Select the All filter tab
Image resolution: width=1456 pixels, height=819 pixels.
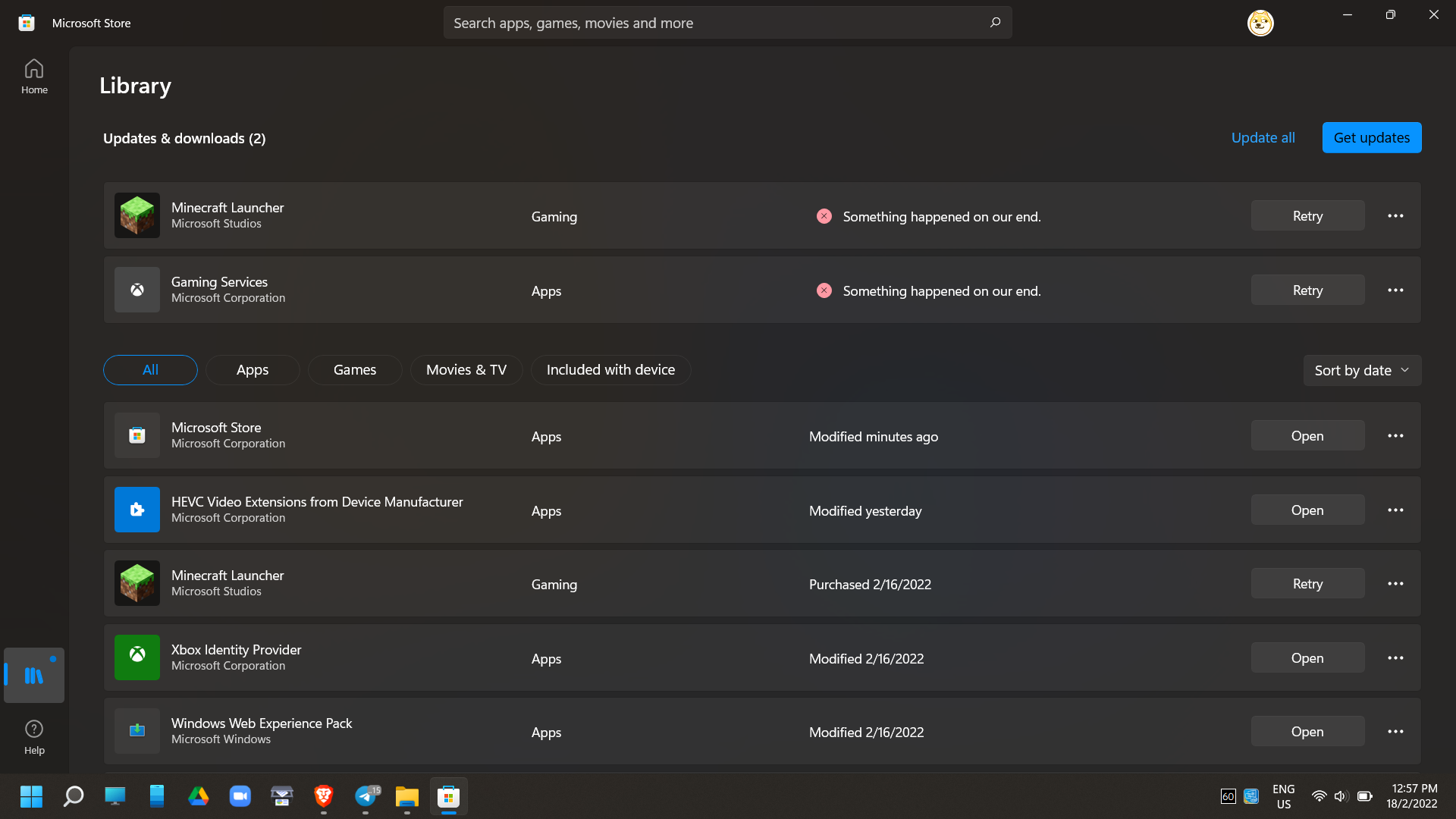click(150, 370)
